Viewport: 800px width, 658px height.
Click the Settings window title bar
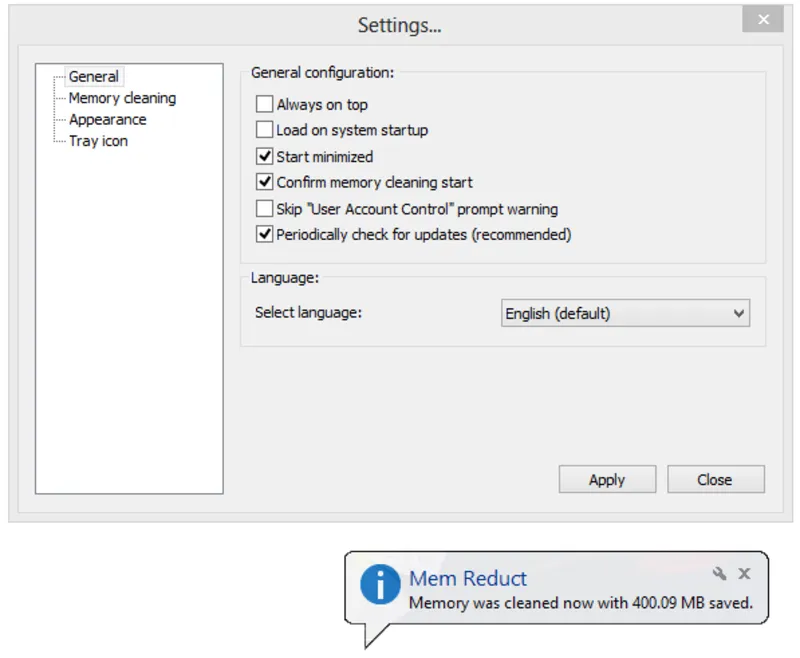click(x=399, y=25)
